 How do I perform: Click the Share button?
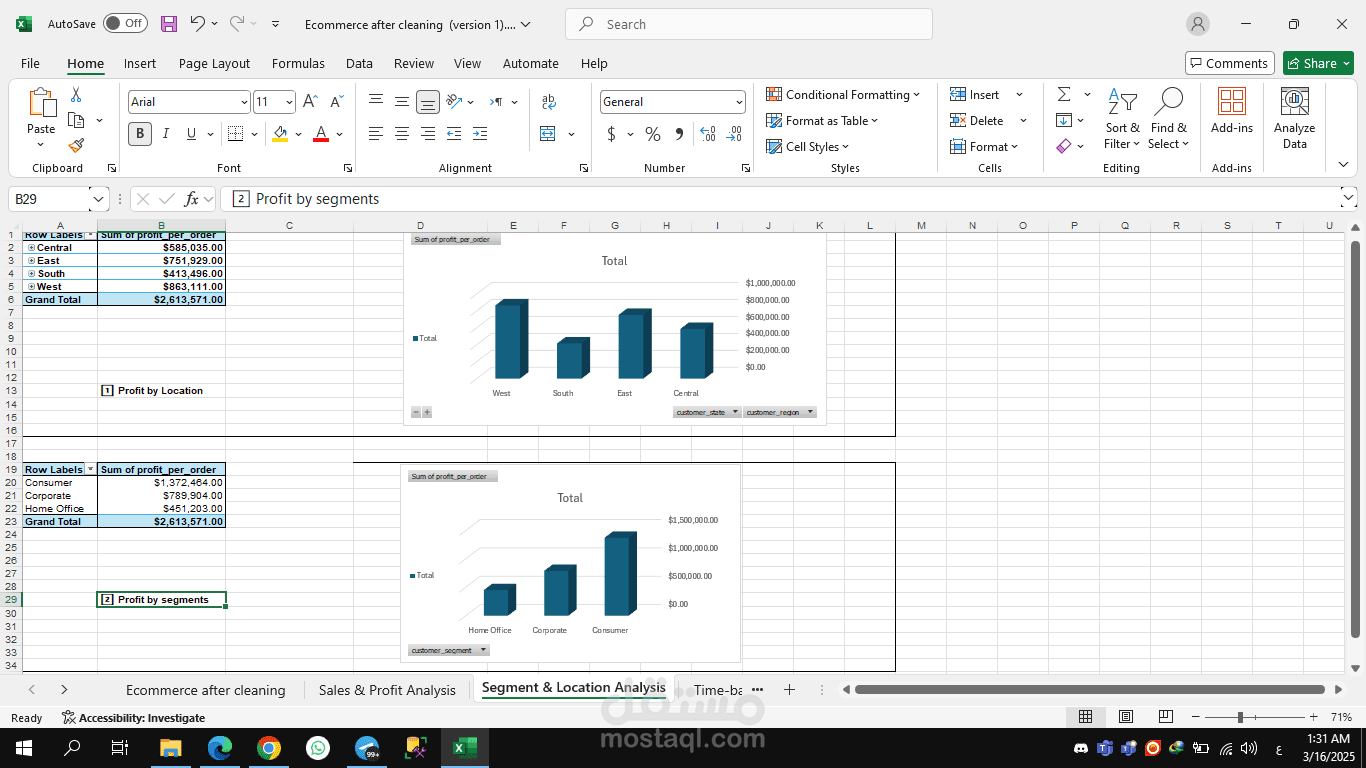click(1318, 63)
